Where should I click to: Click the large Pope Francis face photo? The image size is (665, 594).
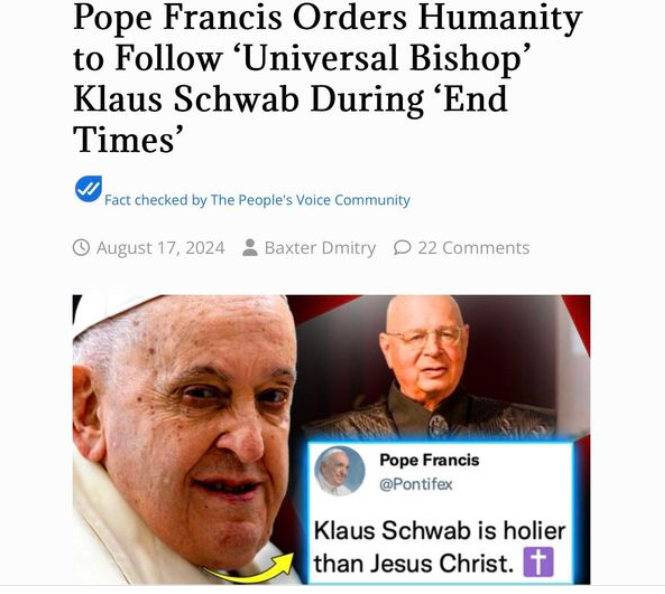point(185,438)
